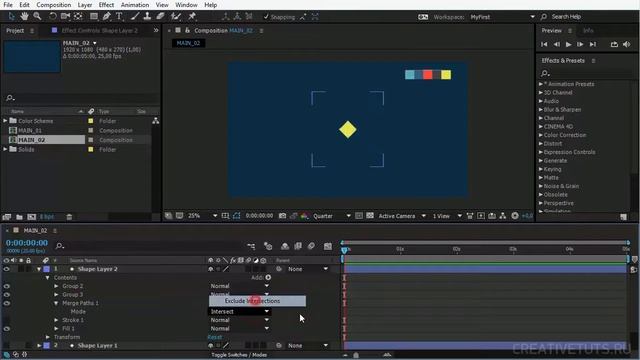Switch to the Info panel tab
Viewport: 640px width, 360px height.
(x=588, y=31)
